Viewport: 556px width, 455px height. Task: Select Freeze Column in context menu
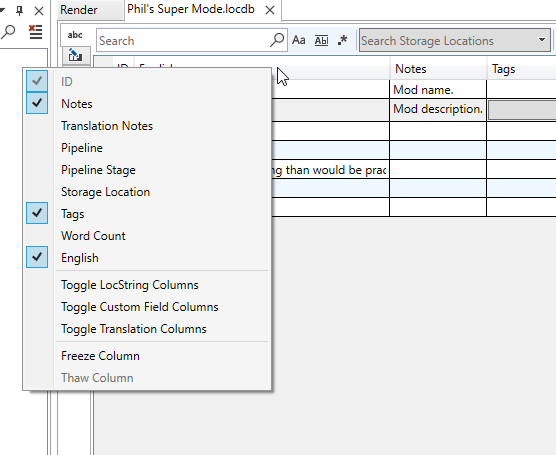[100, 356]
